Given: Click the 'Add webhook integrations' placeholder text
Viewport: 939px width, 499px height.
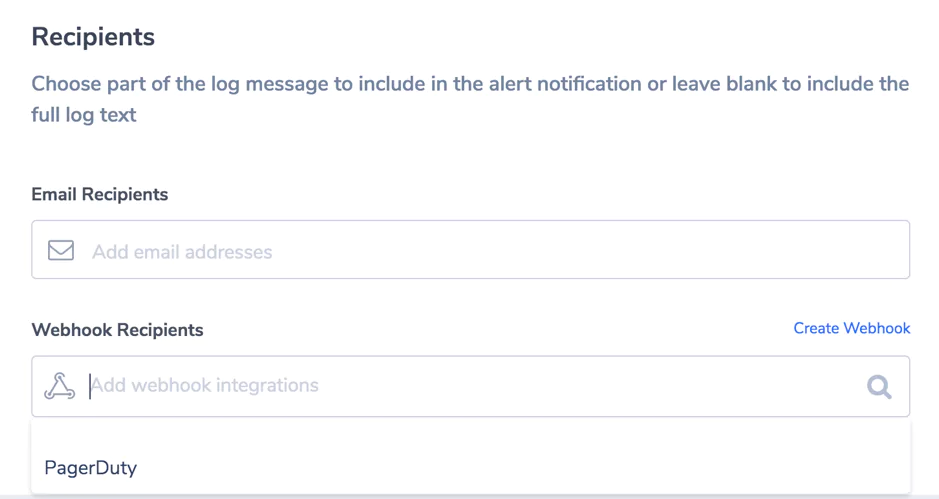Looking at the screenshot, I should point(205,385).
